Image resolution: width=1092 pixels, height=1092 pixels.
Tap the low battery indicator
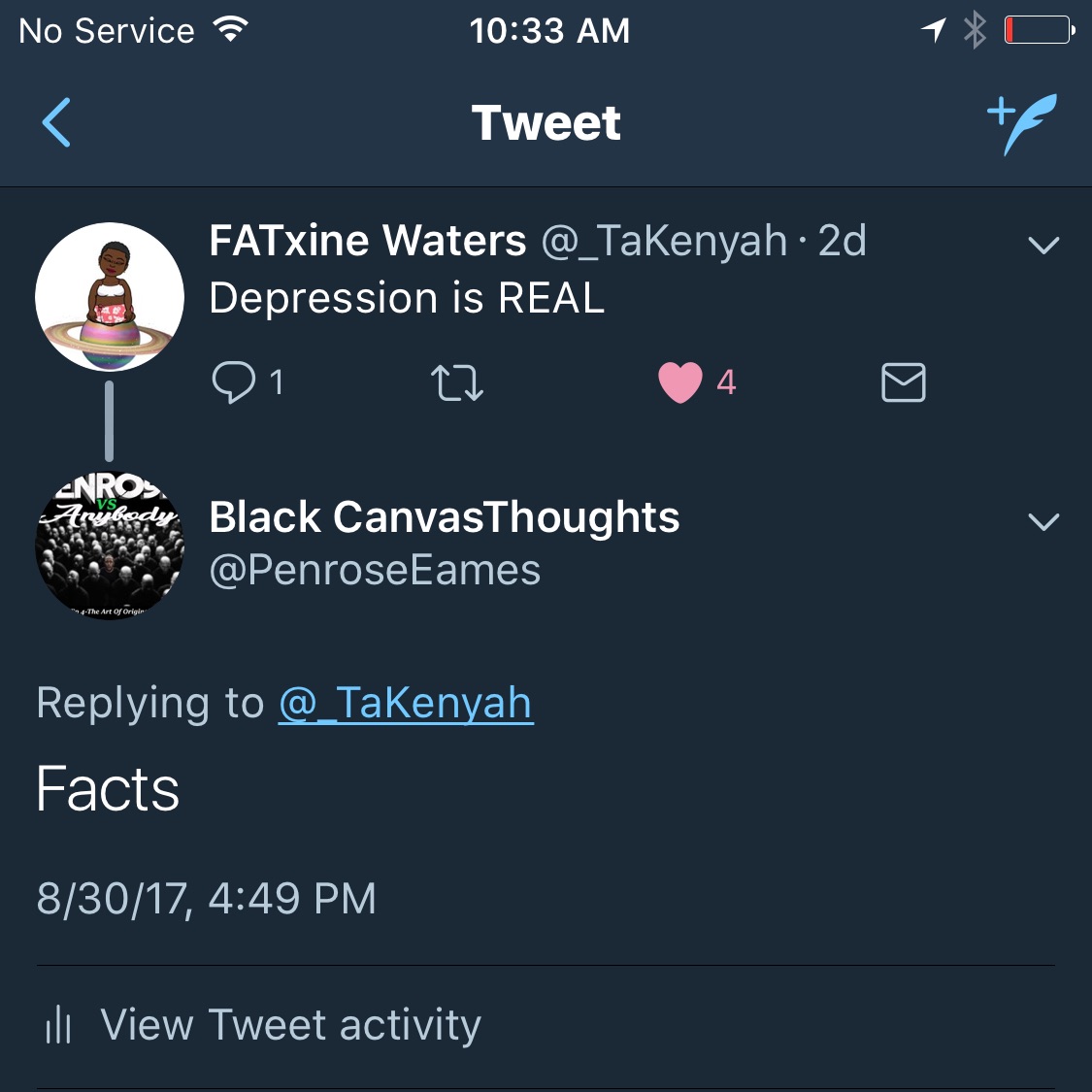[x=1039, y=31]
